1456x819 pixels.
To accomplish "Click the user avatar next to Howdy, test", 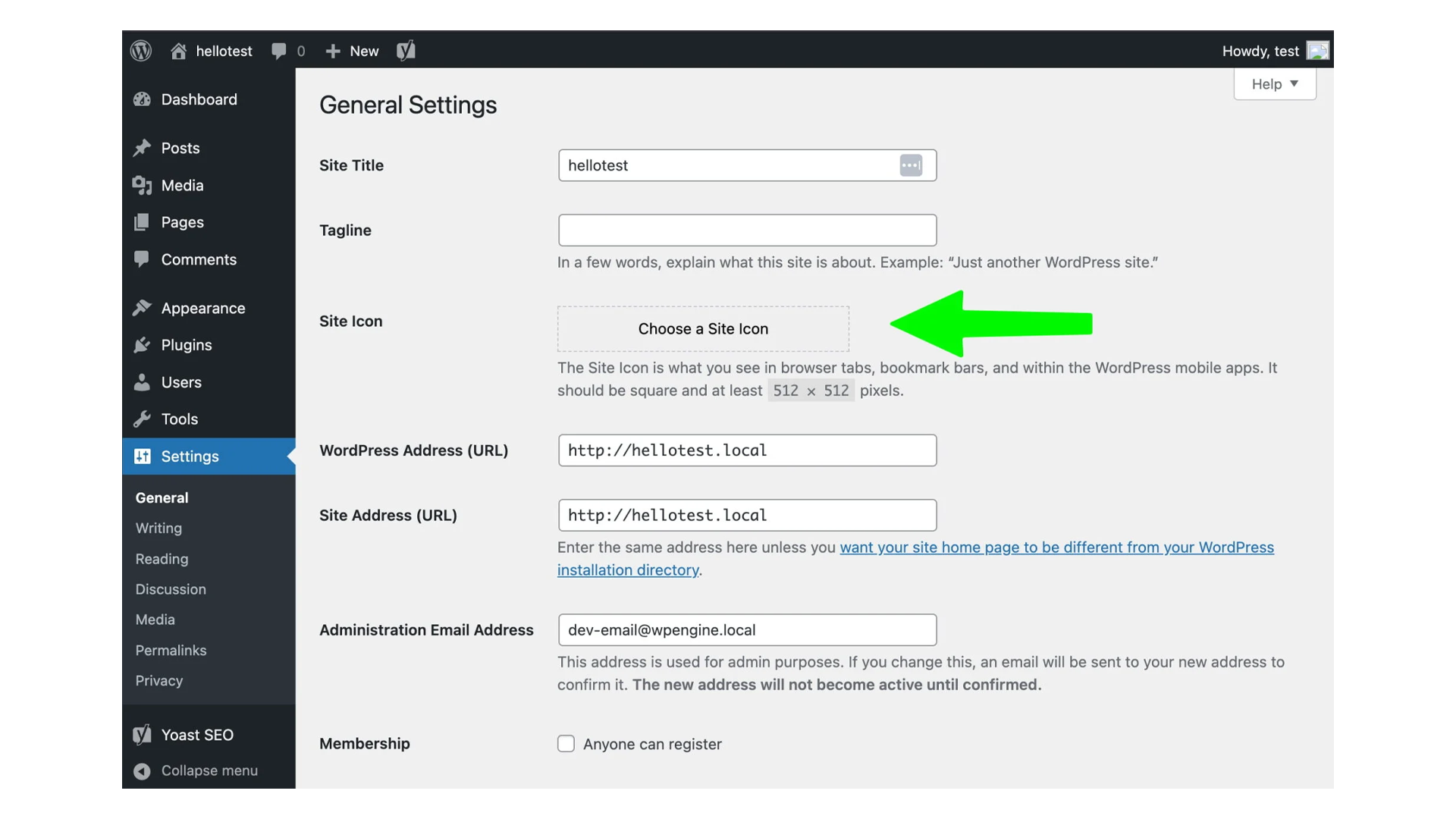I will tap(1317, 51).
